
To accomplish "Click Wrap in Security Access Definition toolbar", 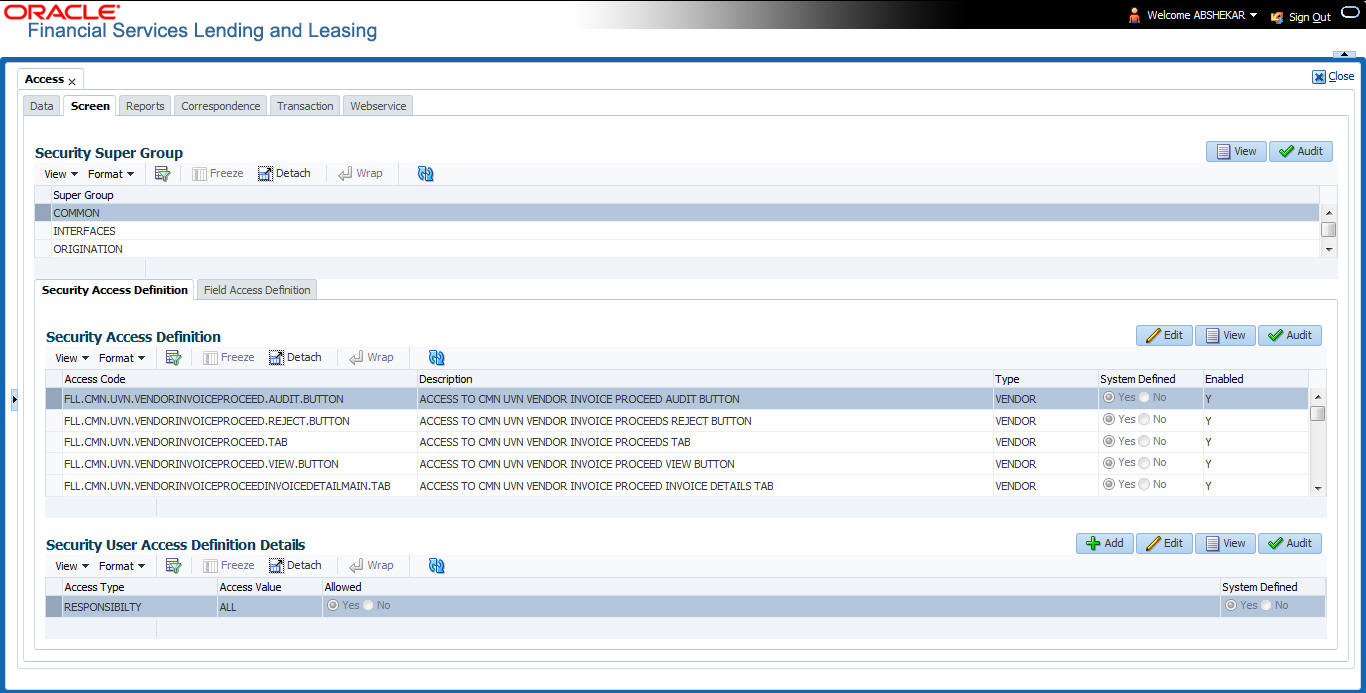I will pos(371,357).
